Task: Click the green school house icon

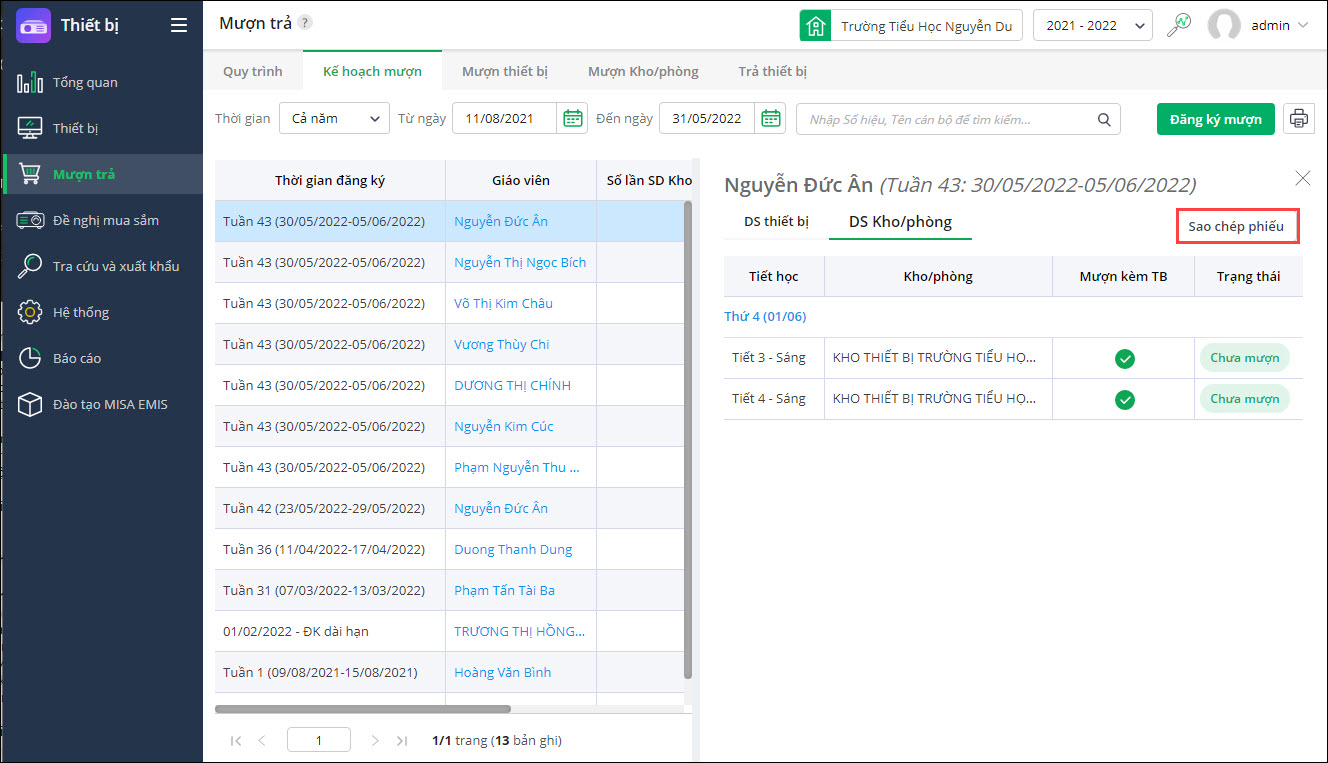Action: [x=816, y=25]
